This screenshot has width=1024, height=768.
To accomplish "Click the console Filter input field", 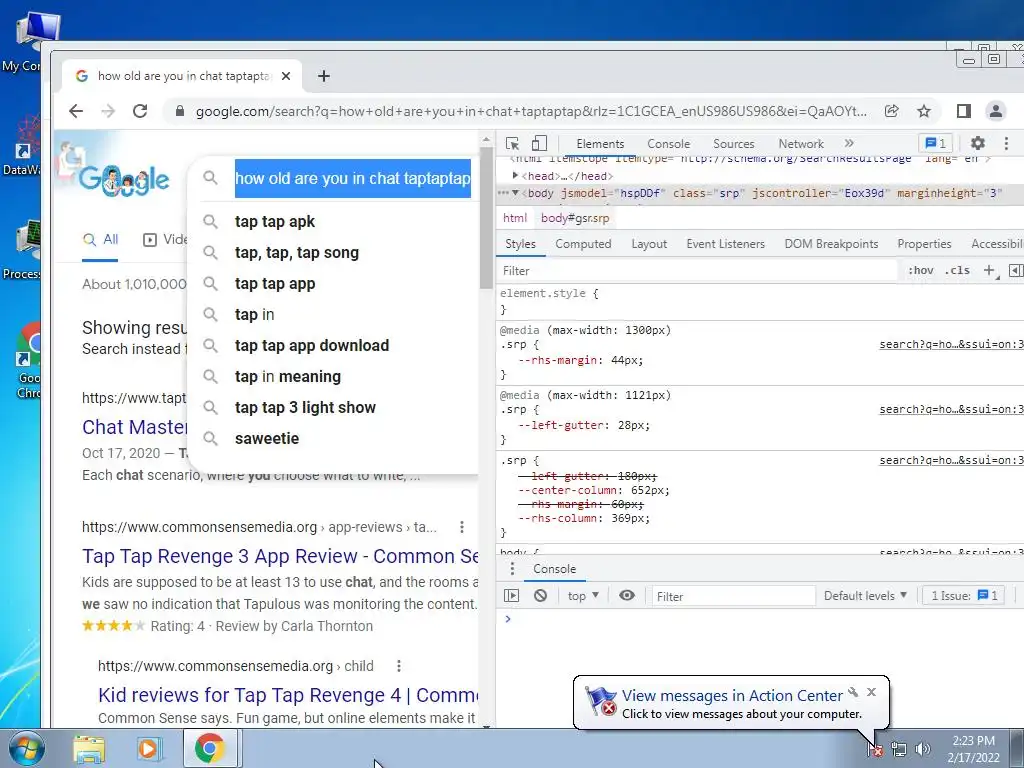I will click(x=733, y=596).
